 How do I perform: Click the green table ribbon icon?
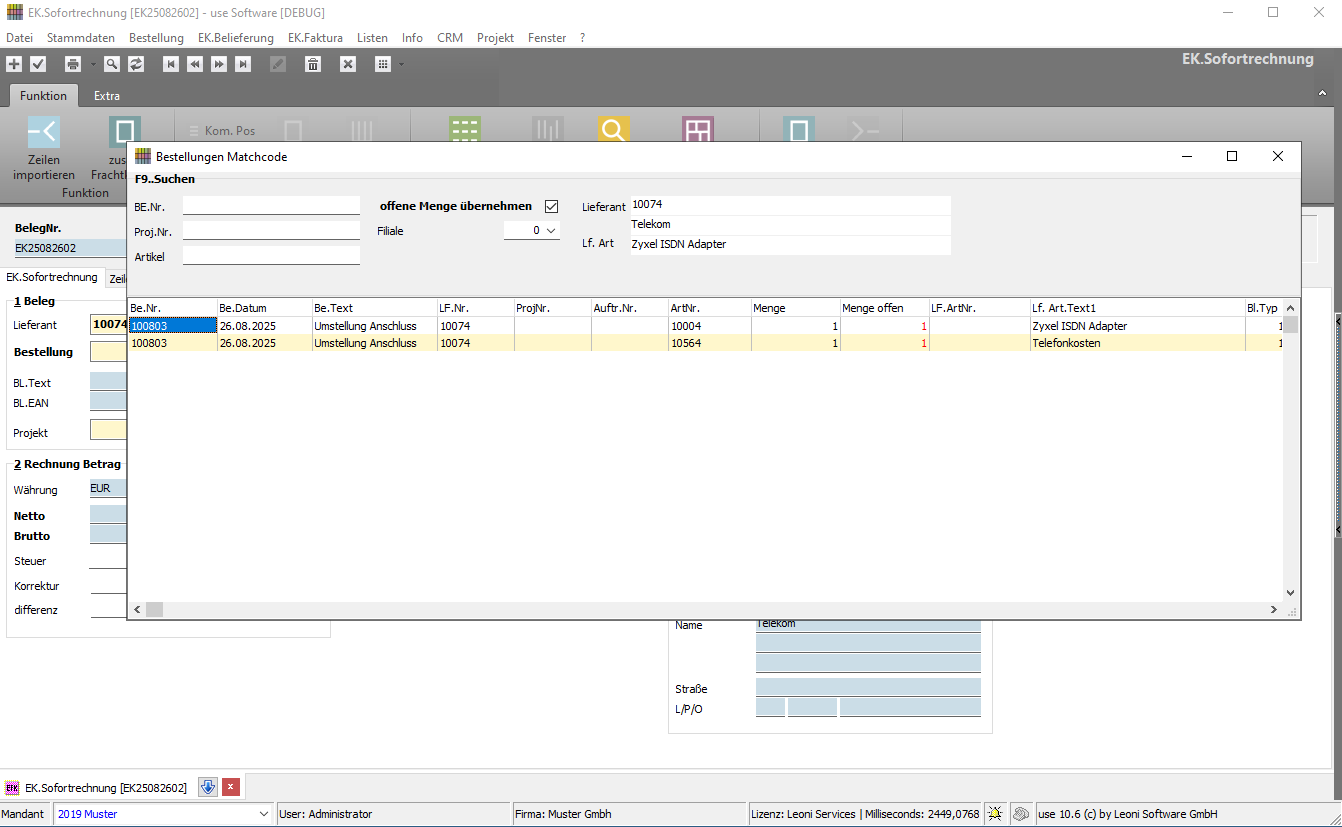(x=465, y=130)
